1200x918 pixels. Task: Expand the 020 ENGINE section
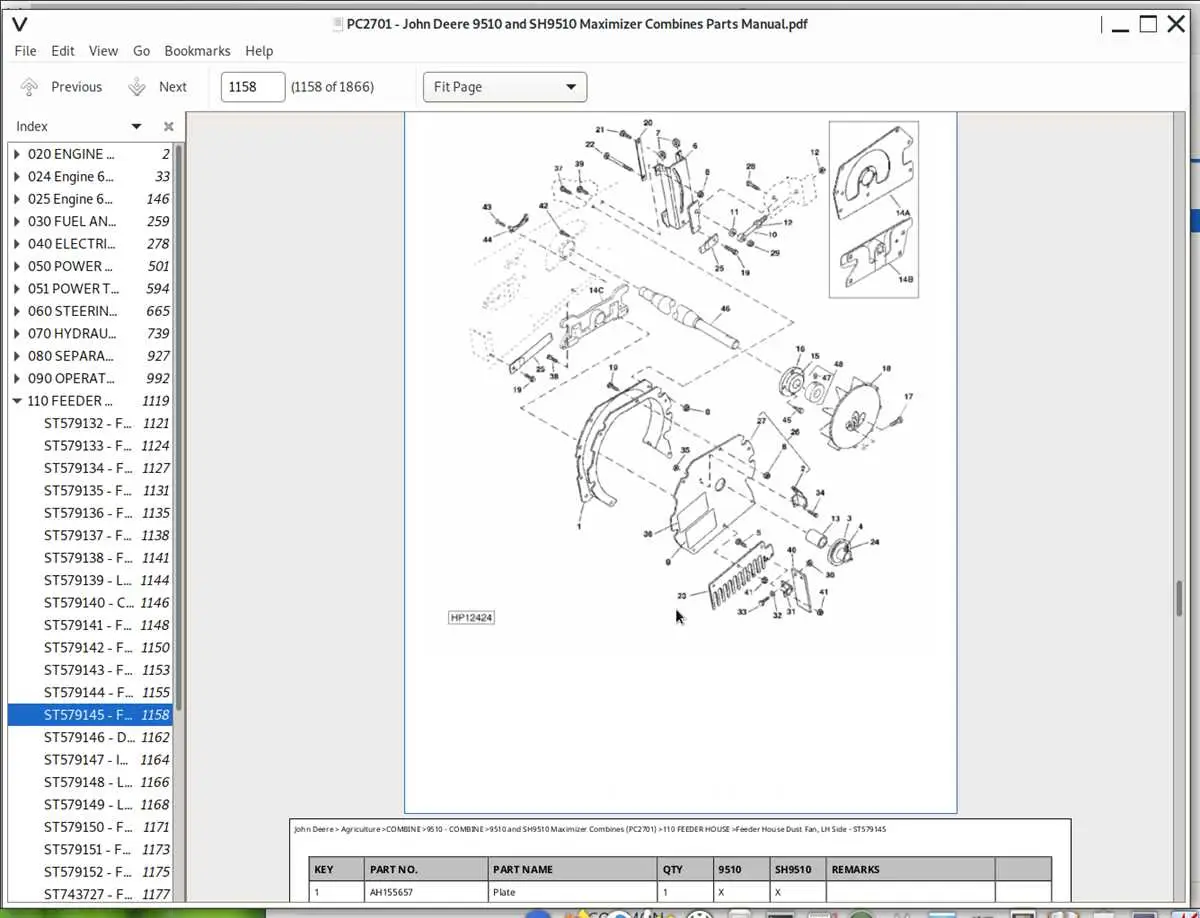click(x=16, y=154)
